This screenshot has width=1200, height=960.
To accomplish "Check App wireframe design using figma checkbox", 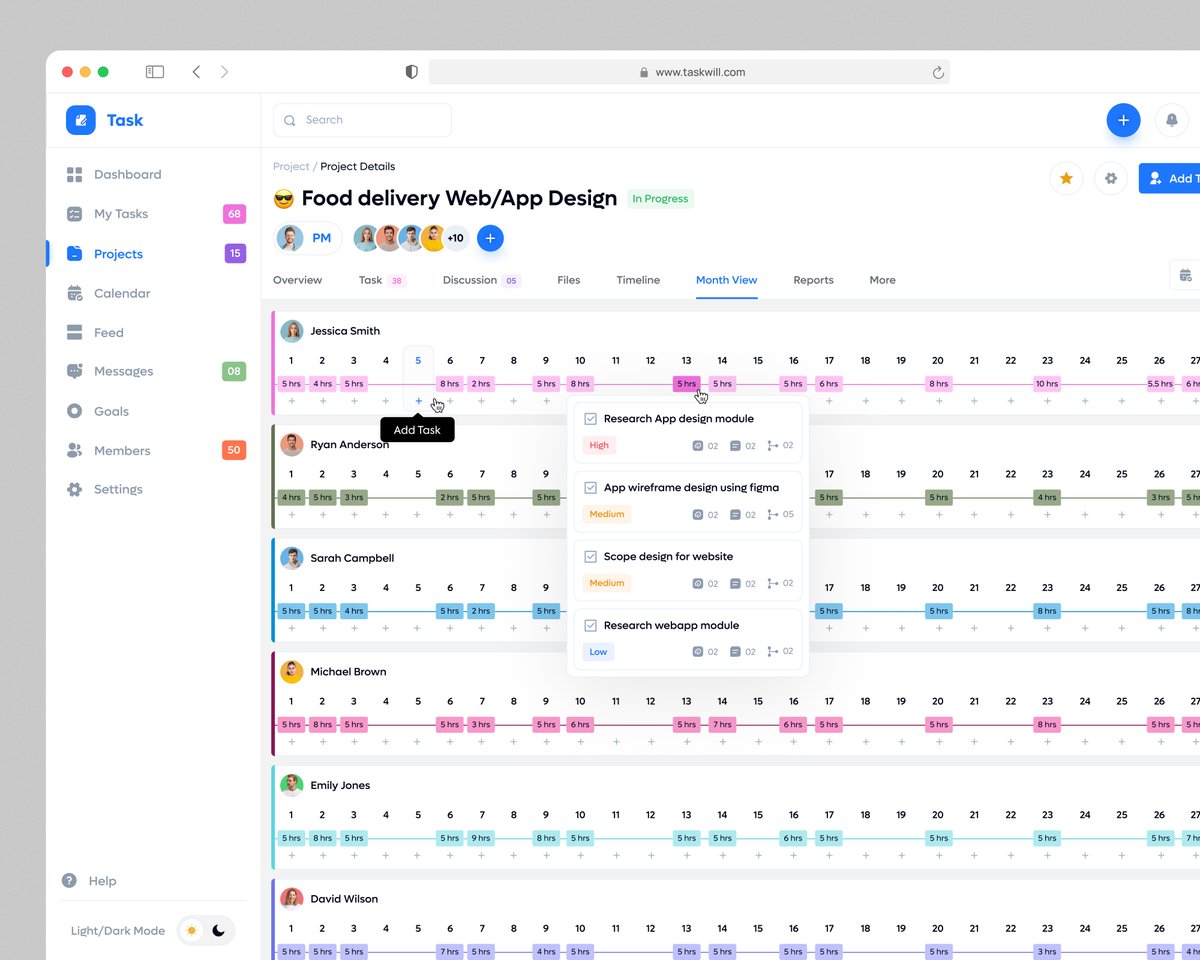I will [x=590, y=488].
